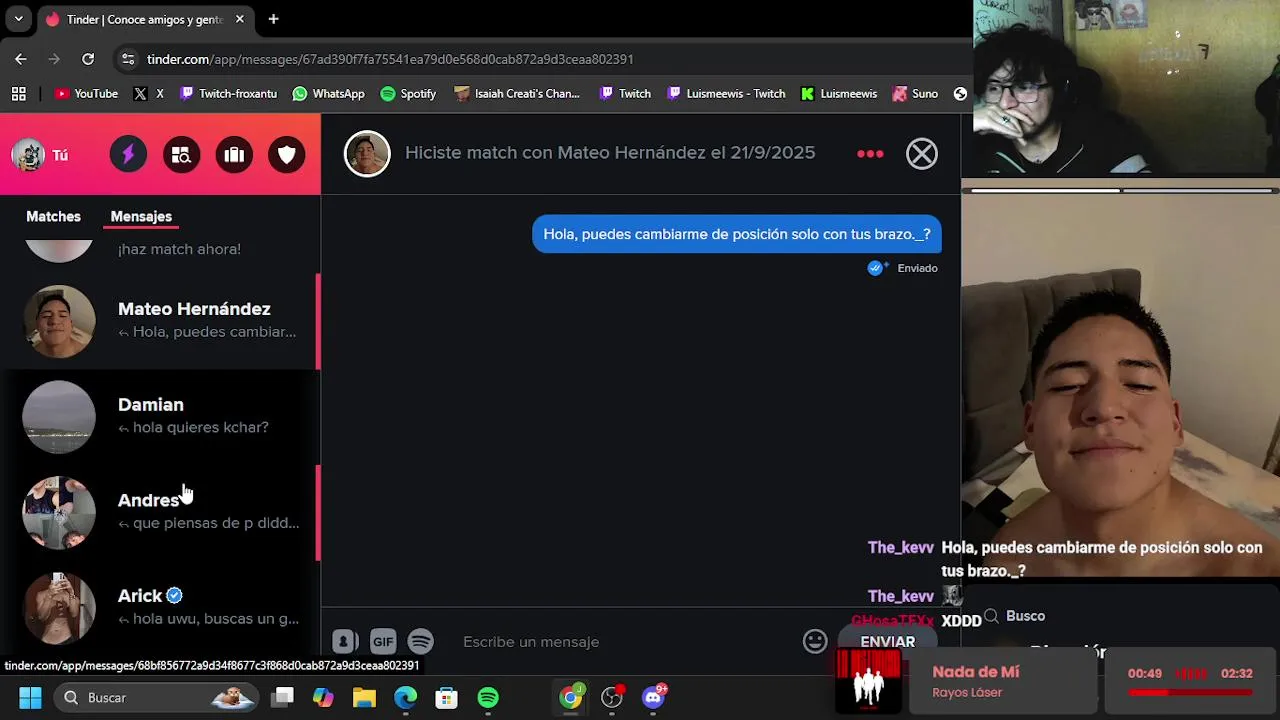
Task: Open the Arick conversation
Action: point(160,607)
